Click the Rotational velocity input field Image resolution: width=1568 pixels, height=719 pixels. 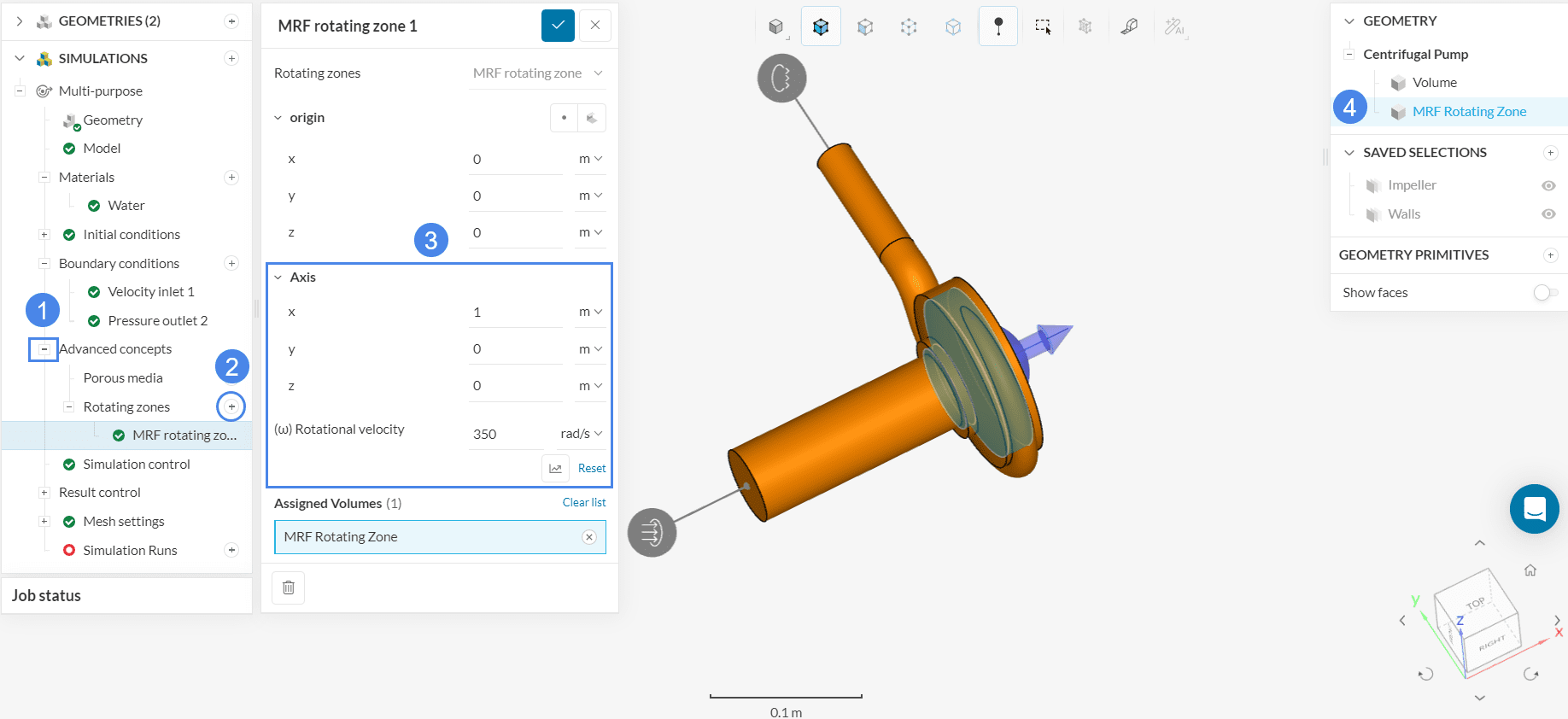506,434
